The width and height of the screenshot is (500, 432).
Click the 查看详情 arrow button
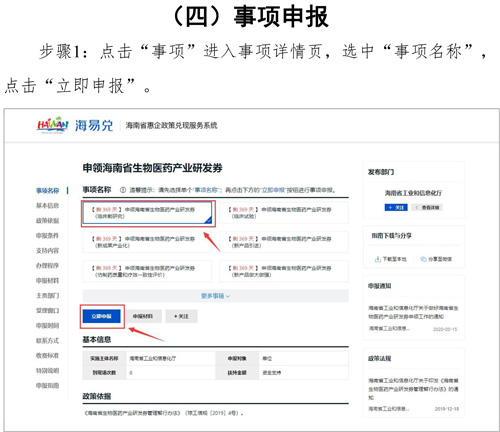[x=427, y=207]
